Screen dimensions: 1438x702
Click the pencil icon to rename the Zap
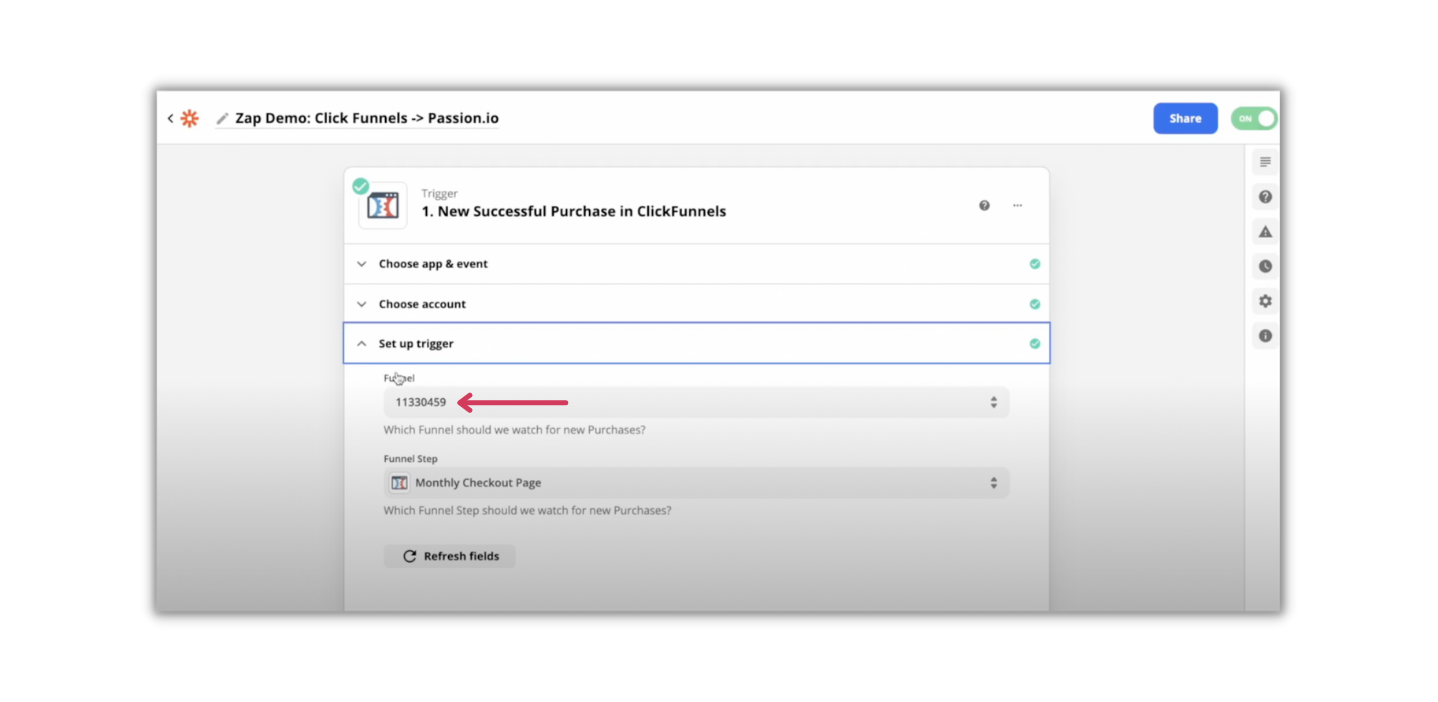(x=221, y=118)
